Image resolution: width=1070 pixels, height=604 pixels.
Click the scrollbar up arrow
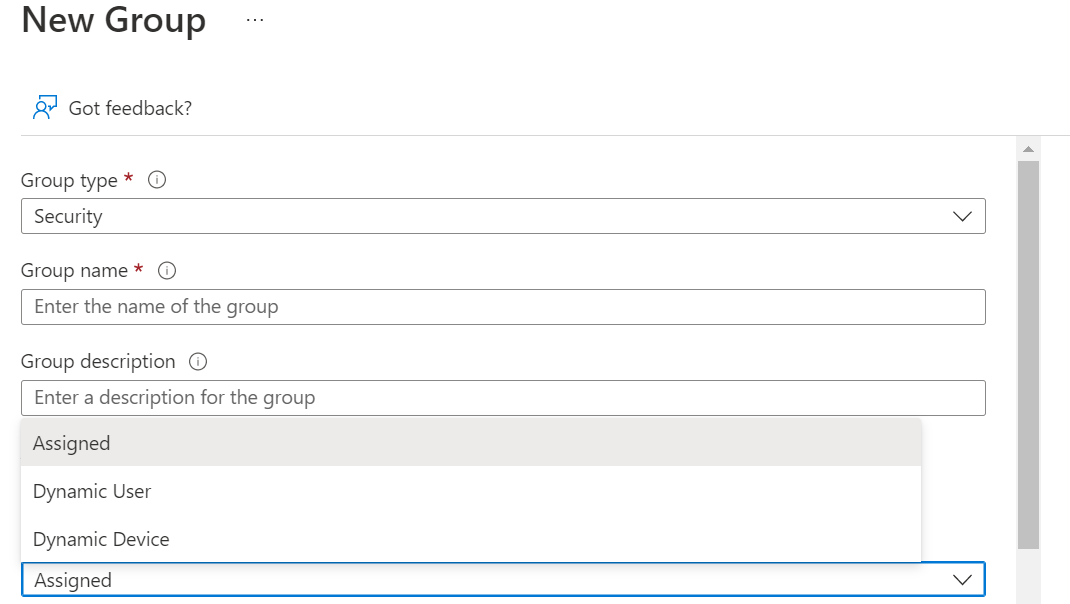point(1028,149)
